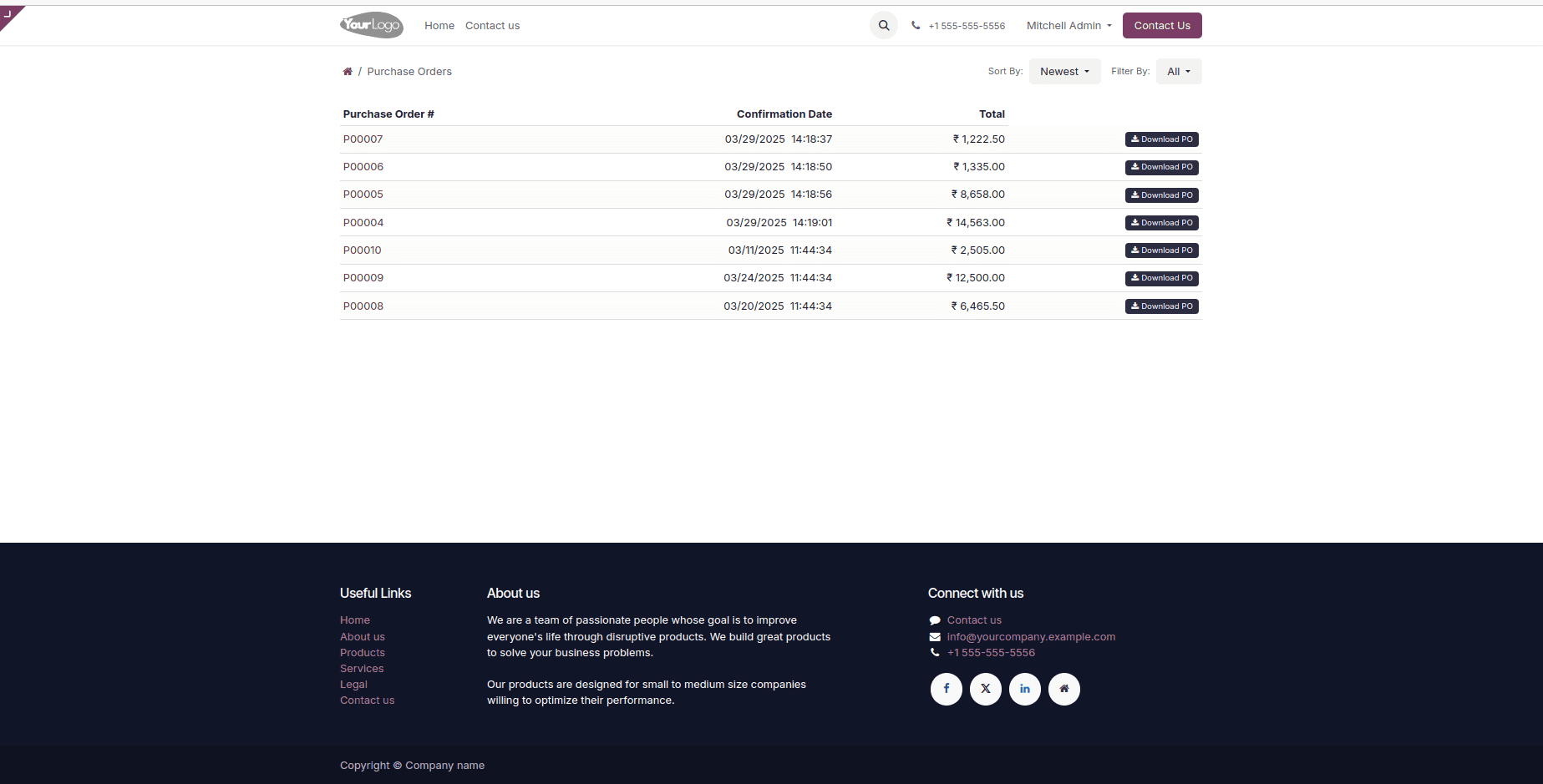Viewport: 1543px width, 784px height.
Task: Click the total ₹ 14,563.00
Action: [975, 223]
